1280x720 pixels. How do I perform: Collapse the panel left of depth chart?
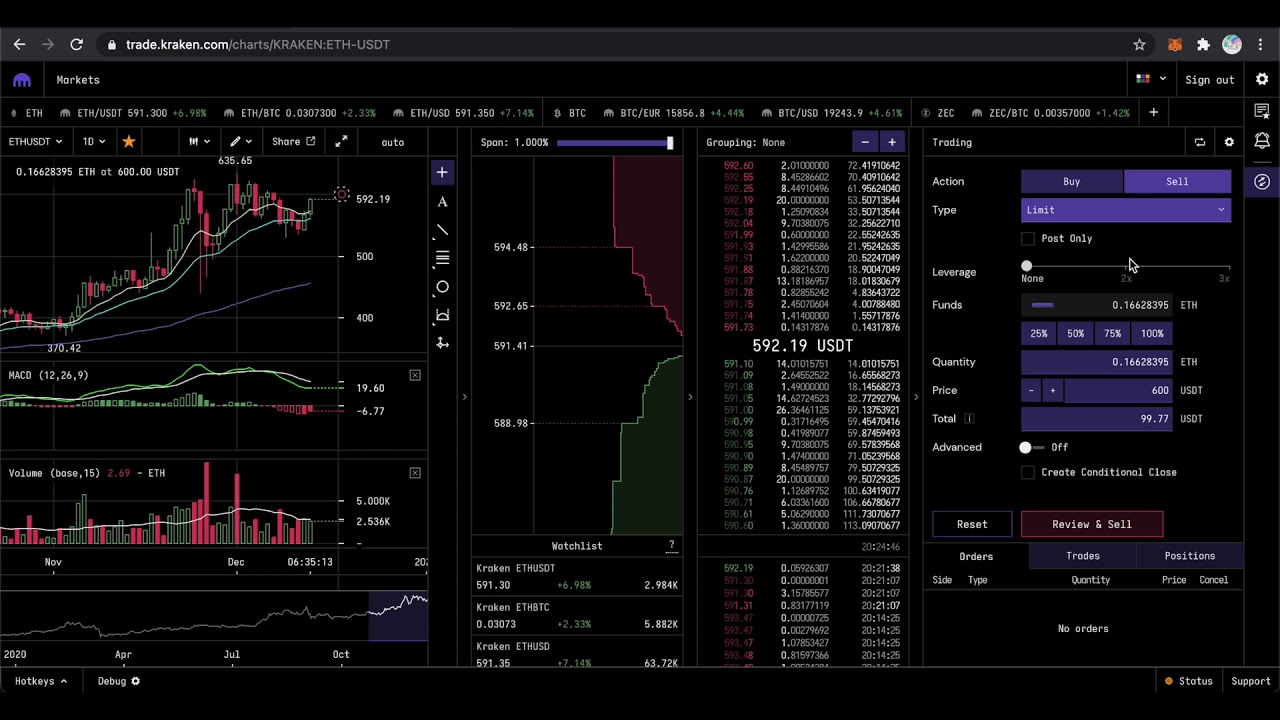pos(464,397)
